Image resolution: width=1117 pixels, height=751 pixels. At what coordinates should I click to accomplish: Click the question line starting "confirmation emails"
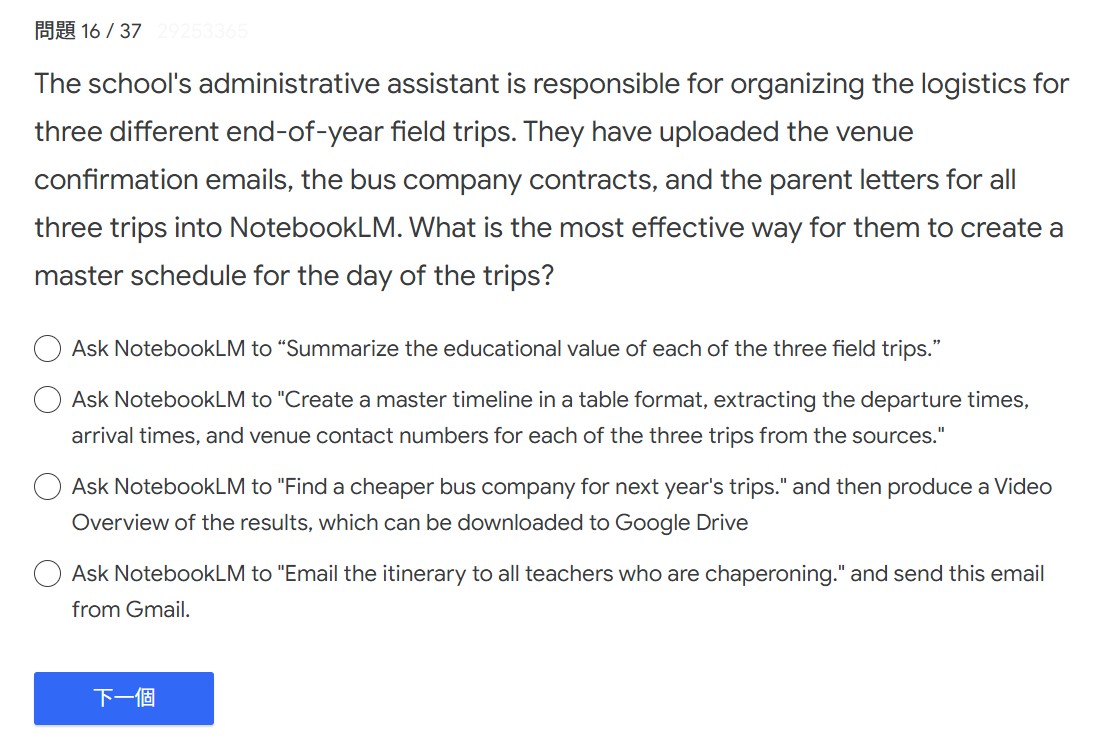524,180
